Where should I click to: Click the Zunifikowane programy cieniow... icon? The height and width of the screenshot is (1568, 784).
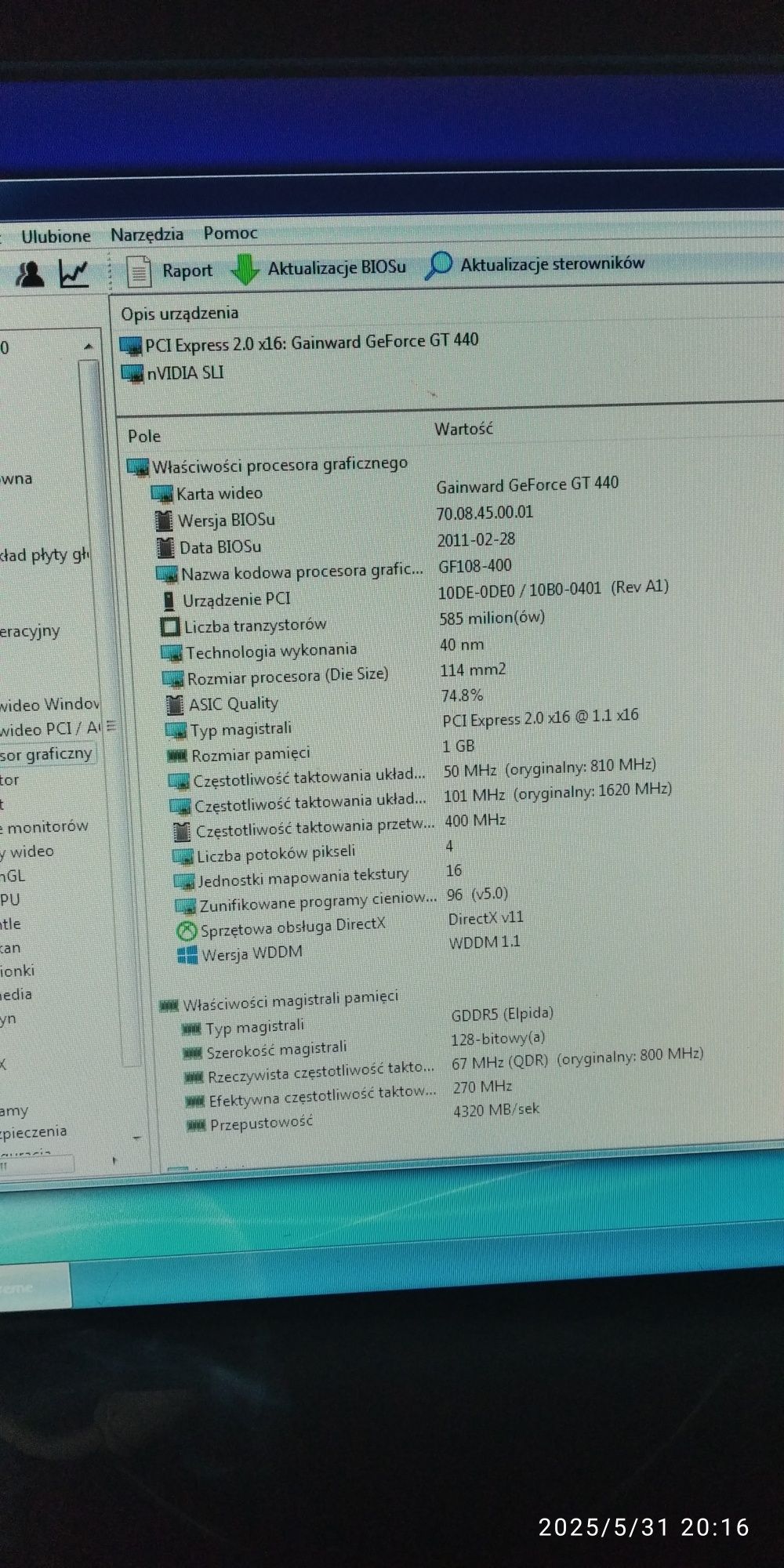point(185,906)
